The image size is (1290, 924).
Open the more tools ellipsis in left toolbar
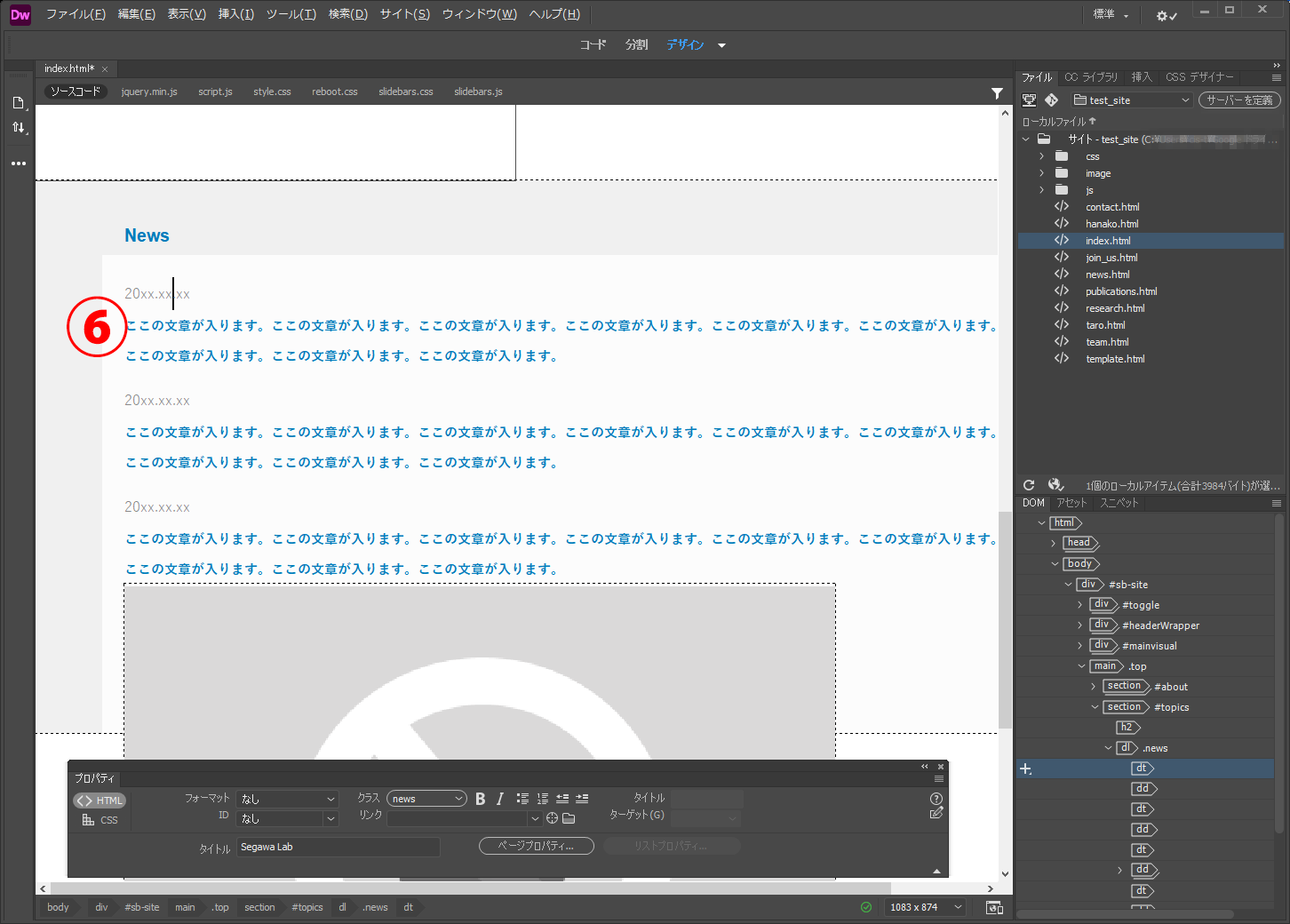pyautogui.click(x=19, y=163)
